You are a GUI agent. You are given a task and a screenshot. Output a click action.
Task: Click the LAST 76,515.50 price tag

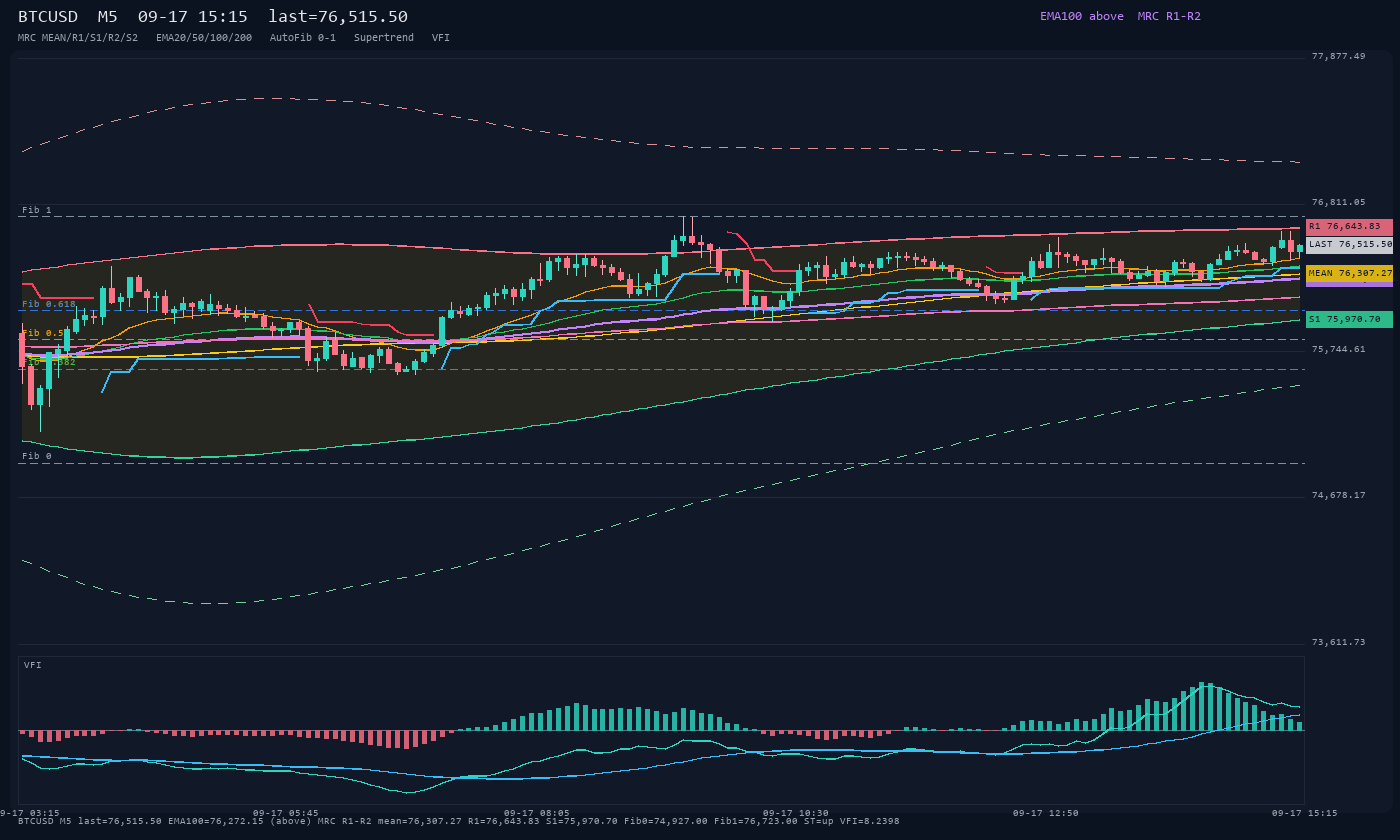[x=1349, y=245]
